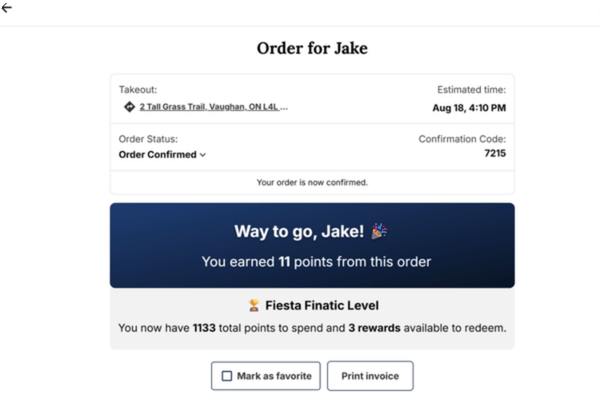Click the Mark as favorite button label
Screen dimensions: 600x400
(x=274, y=376)
